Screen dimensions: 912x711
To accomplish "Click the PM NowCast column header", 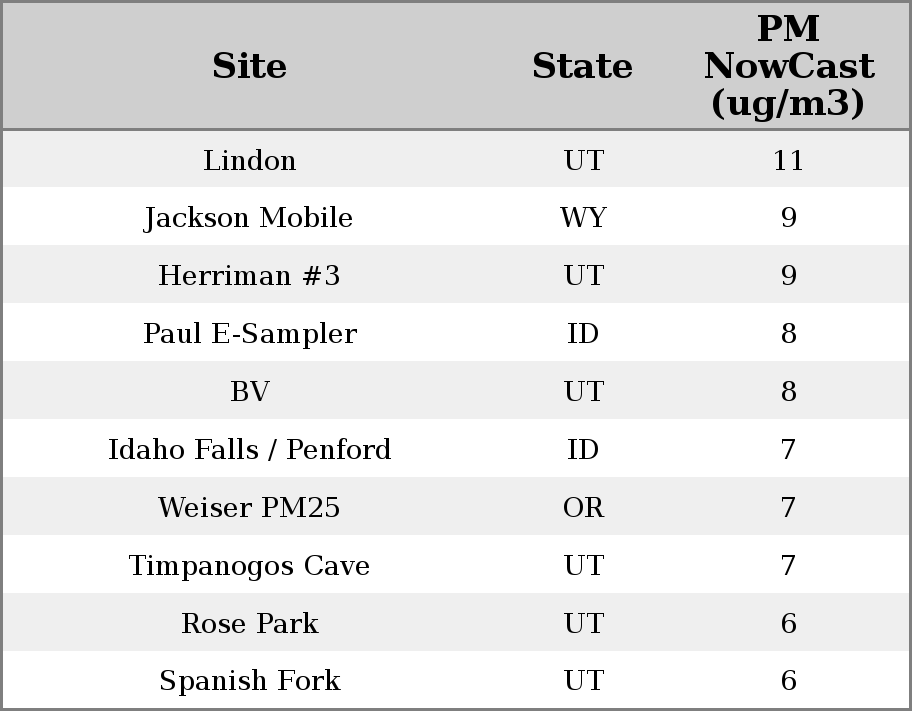I will tap(788, 67).
